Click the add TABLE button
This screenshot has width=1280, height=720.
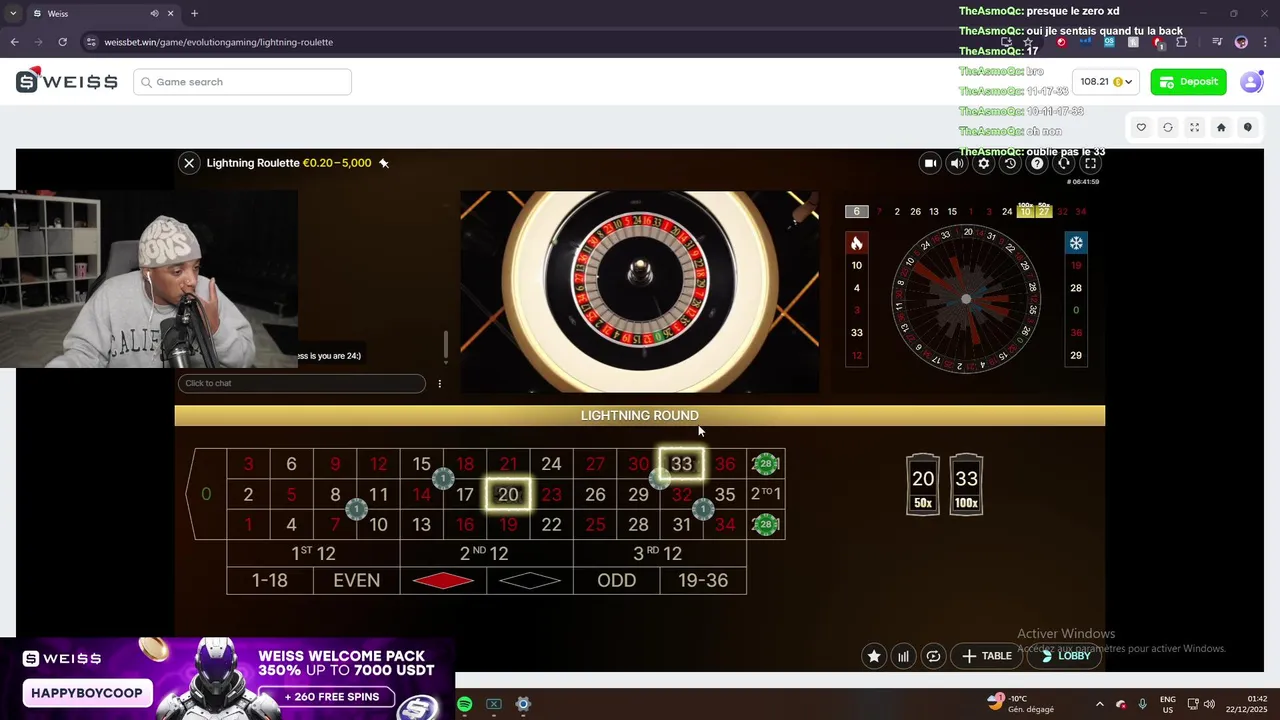point(986,656)
